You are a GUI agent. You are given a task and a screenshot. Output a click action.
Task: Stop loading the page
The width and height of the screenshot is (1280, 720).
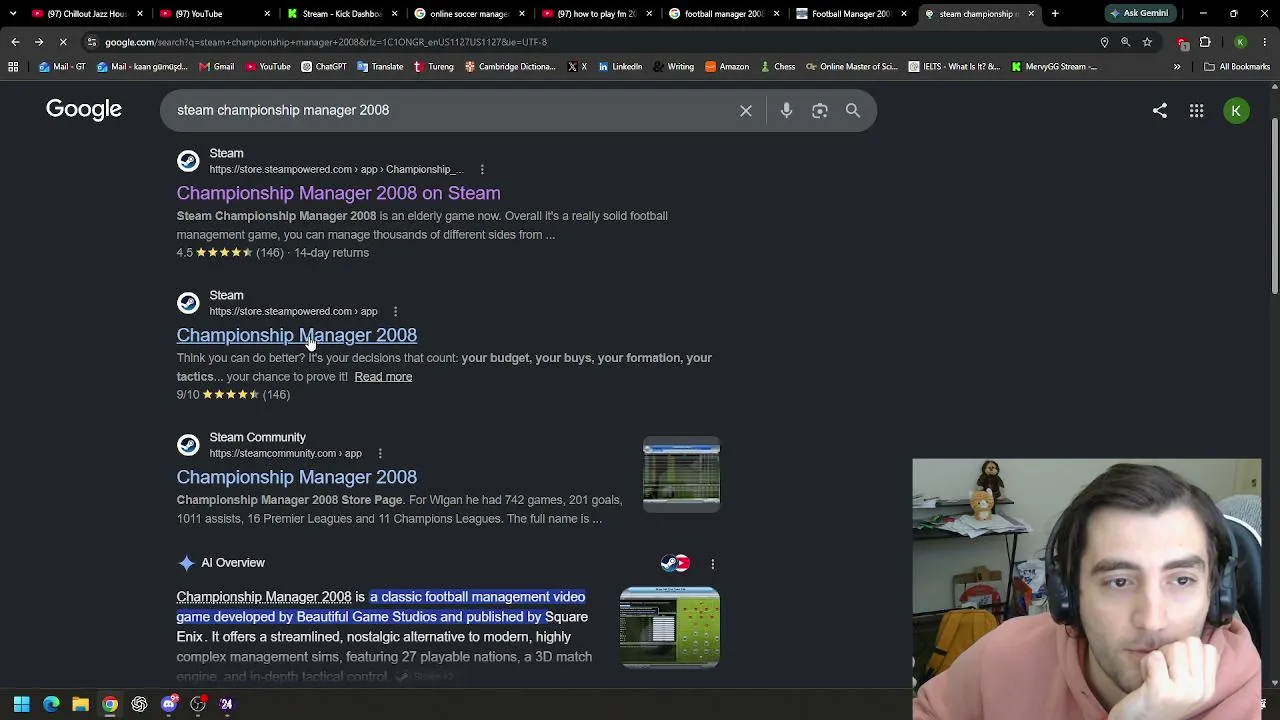(x=62, y=42)
